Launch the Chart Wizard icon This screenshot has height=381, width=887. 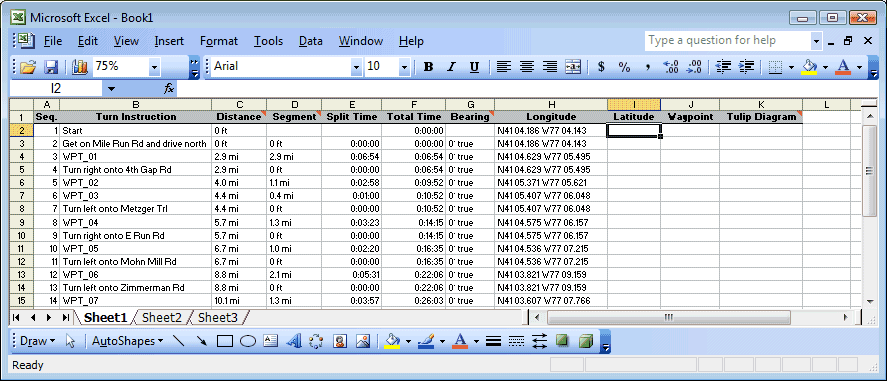[80, 67]
